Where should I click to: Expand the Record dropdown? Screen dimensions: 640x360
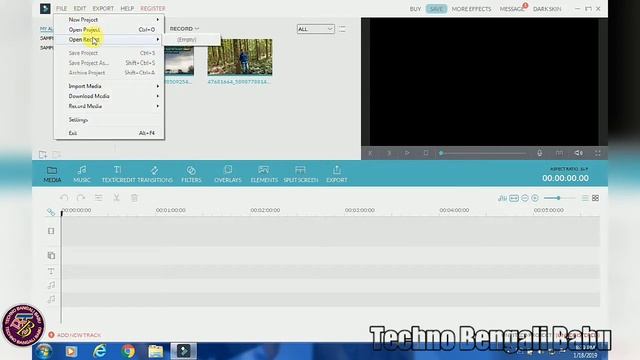184,29
